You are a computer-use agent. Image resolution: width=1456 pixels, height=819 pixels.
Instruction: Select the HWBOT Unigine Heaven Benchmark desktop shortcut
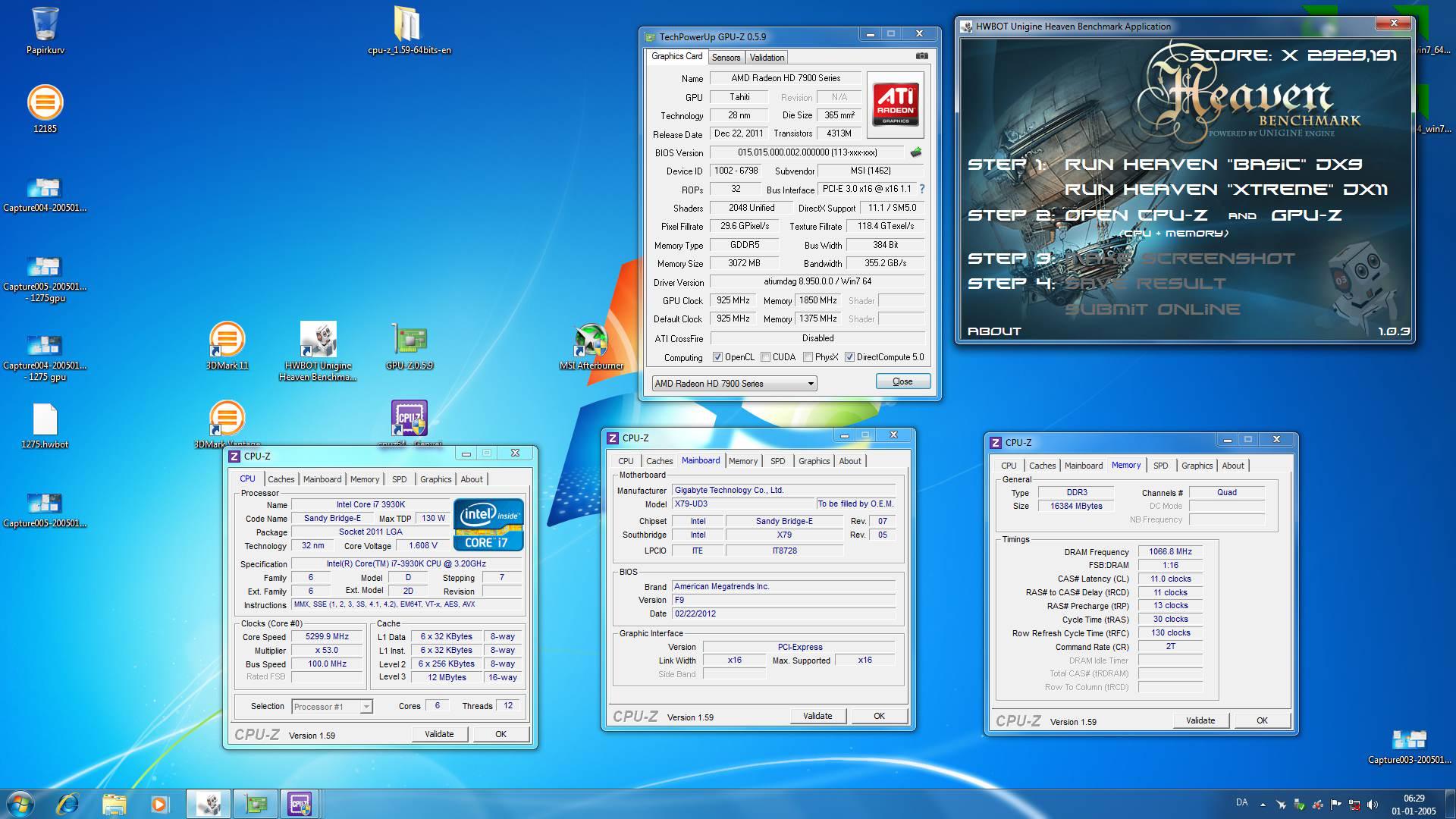[x=318, y=351]
